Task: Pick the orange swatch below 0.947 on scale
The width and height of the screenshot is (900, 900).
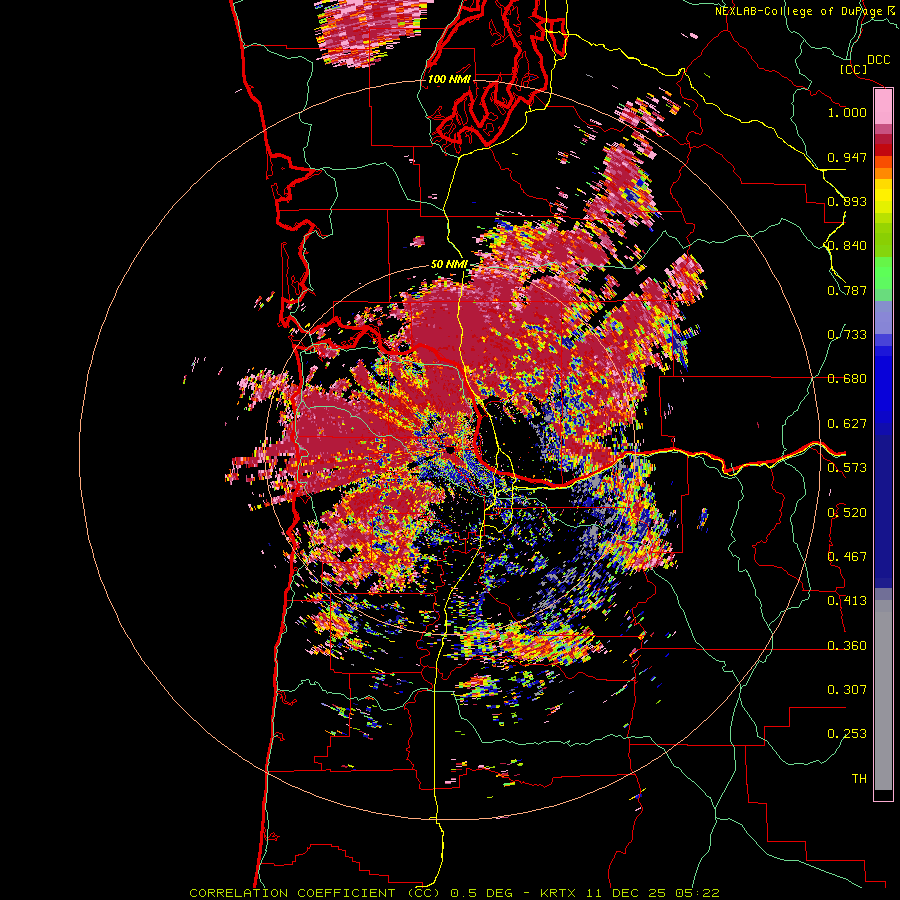Action: point(883,173)
